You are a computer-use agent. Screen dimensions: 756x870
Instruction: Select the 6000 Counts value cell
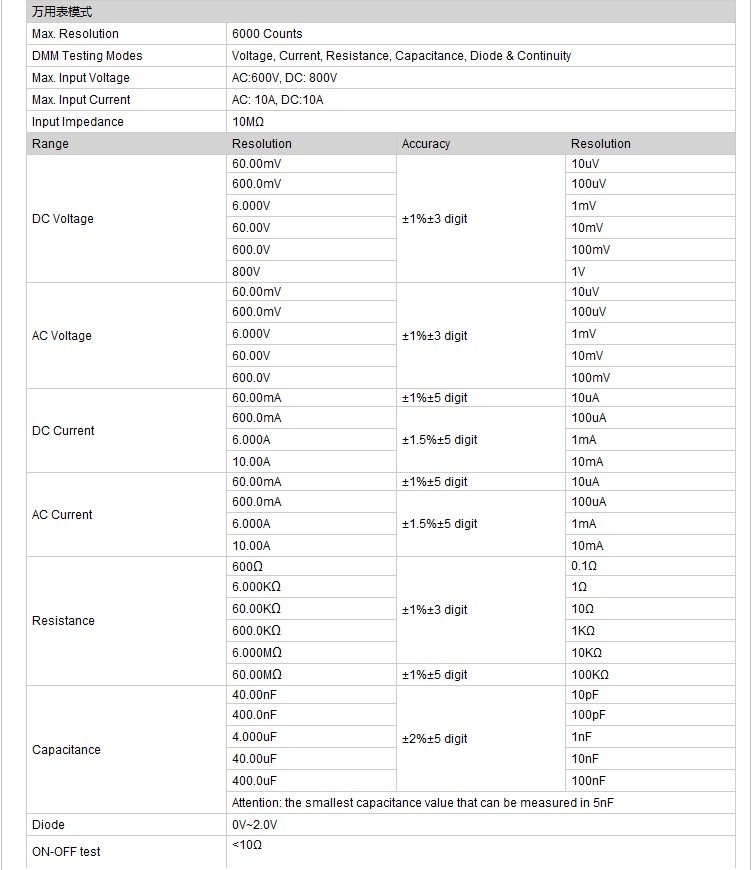(x=266, y=34)
